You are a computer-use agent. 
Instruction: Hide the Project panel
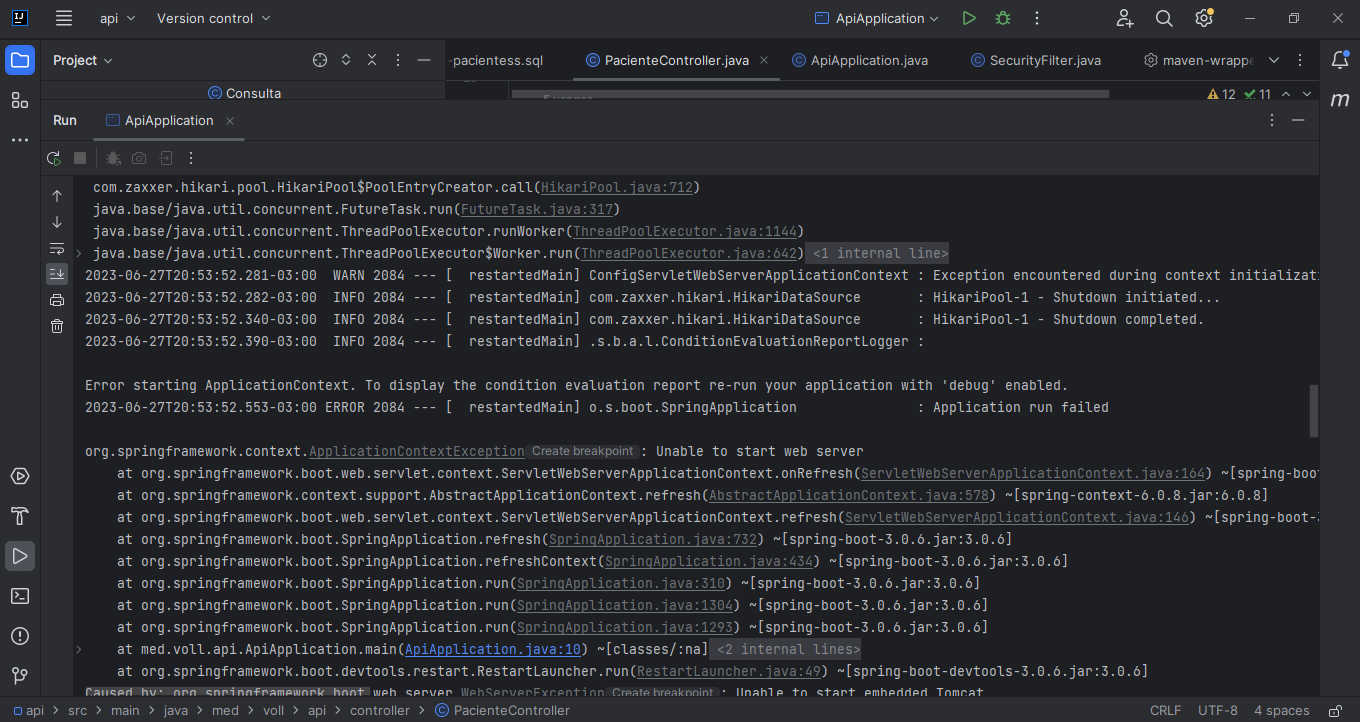point(424,60)
